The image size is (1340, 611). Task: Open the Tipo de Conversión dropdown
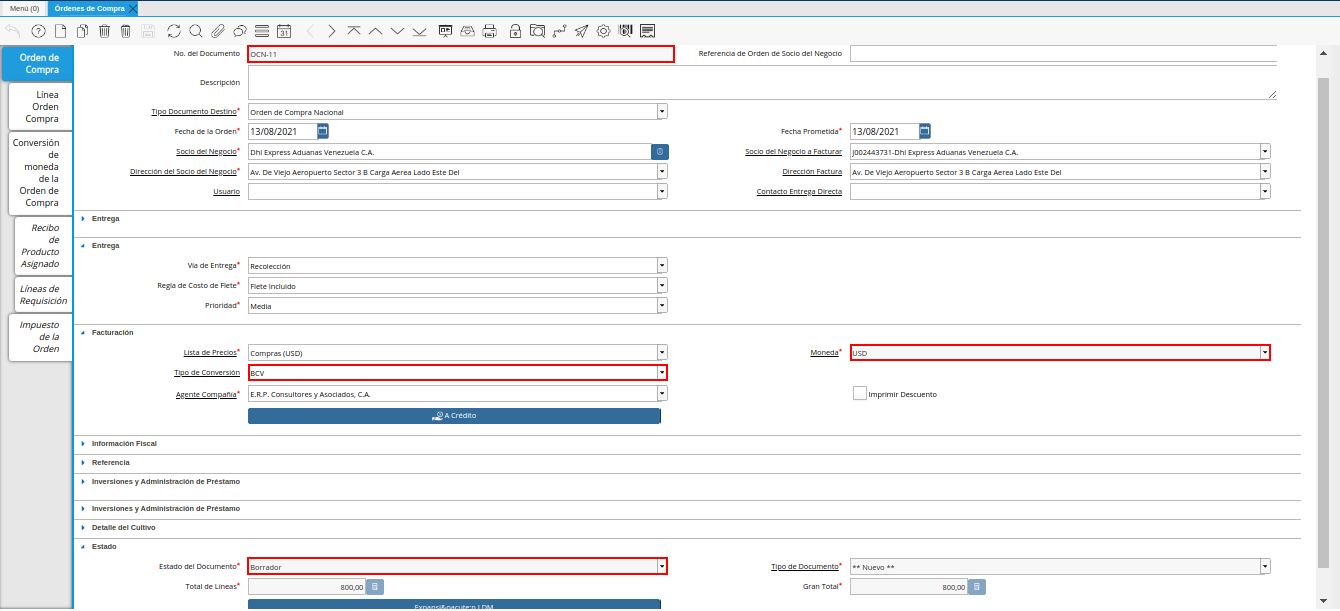point(661,373)
